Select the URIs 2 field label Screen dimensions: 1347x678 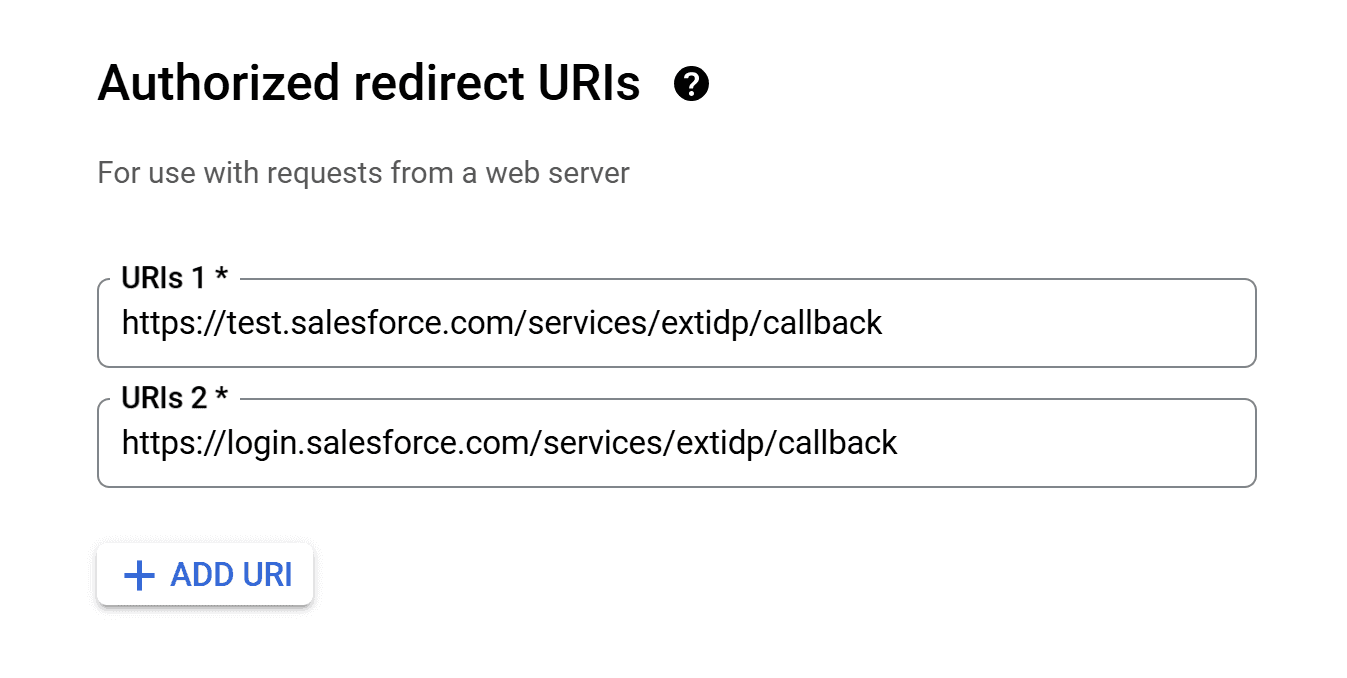coord(175,398)
